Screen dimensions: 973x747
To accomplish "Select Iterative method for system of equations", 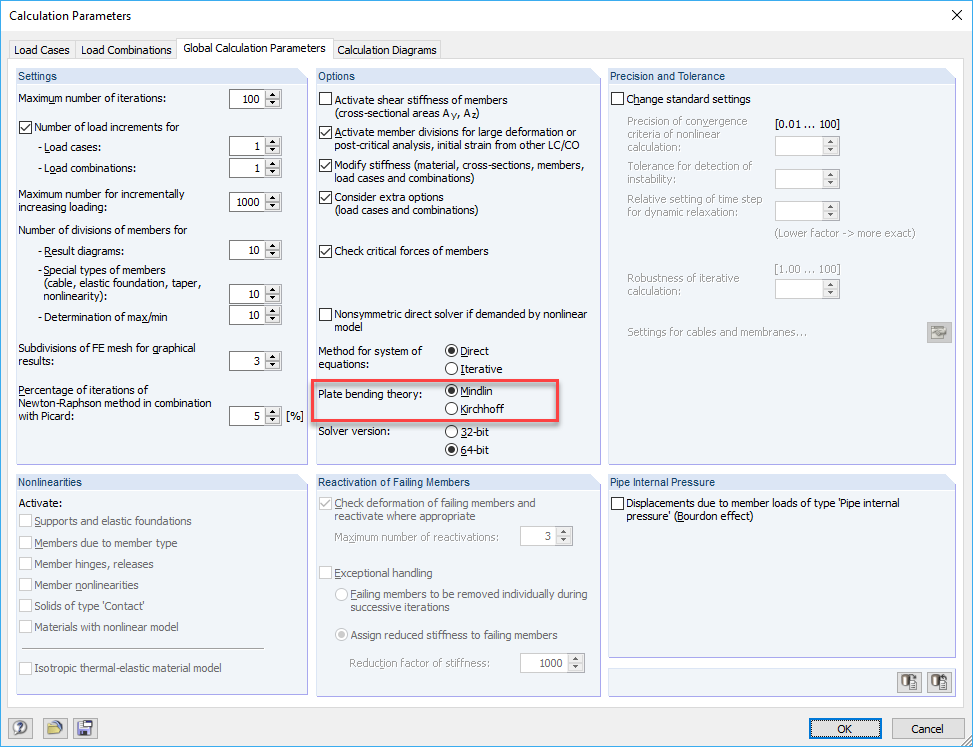I will point(452,369).
